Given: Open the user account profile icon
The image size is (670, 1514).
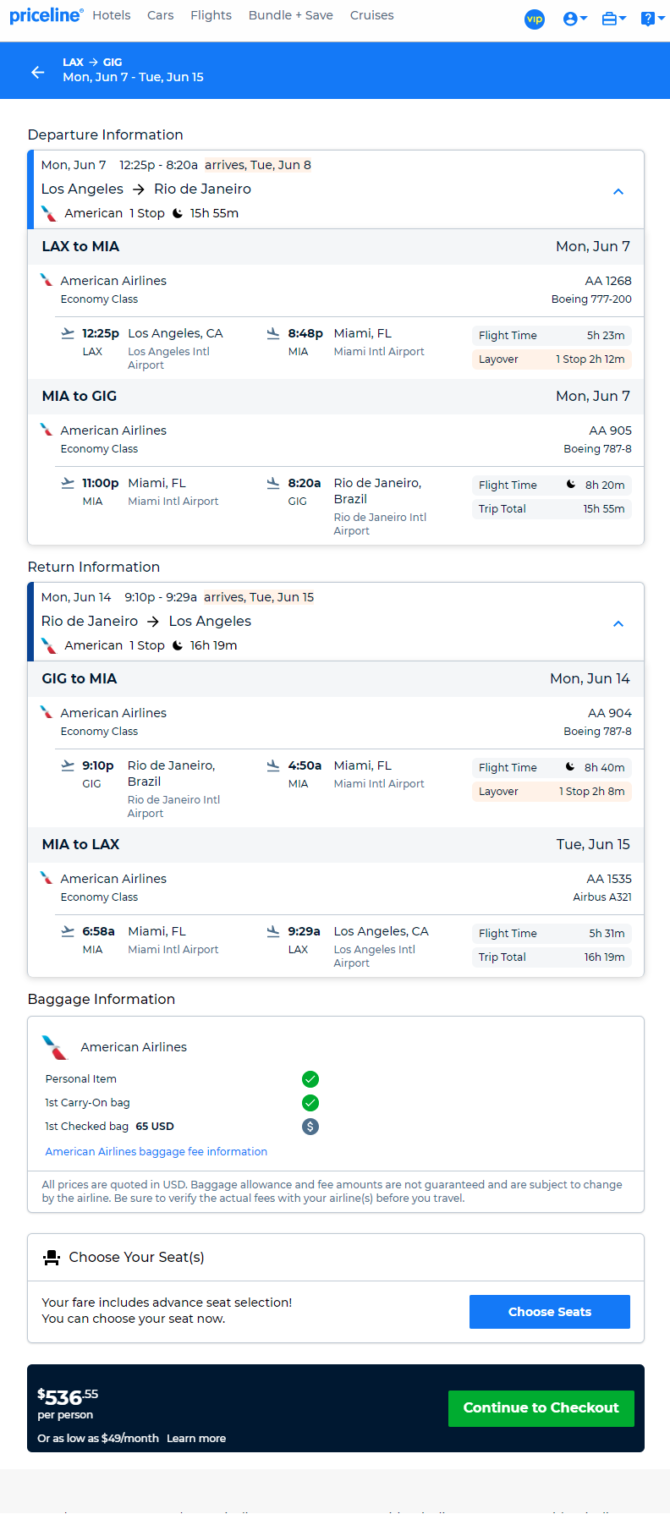Looking at the screenshot, I should [574, 19].
